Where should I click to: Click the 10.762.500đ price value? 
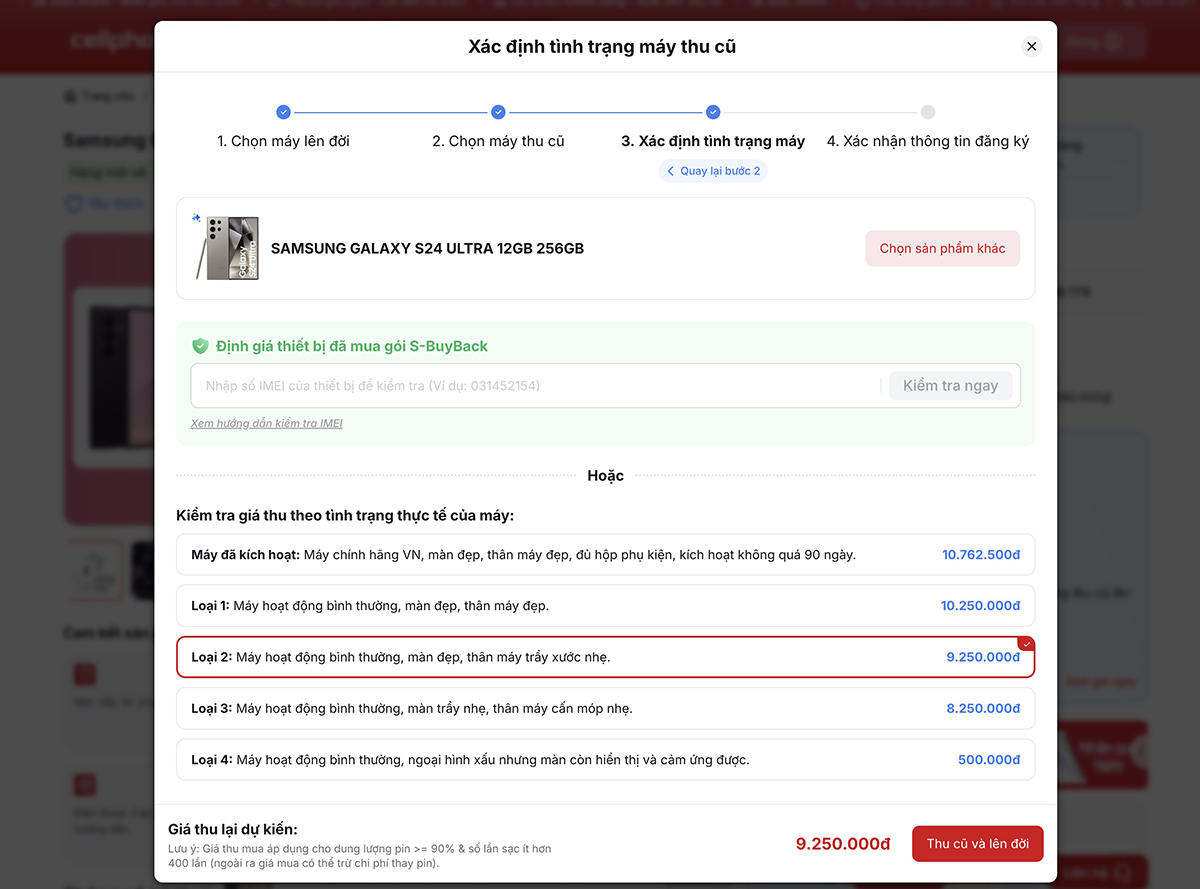981,554
